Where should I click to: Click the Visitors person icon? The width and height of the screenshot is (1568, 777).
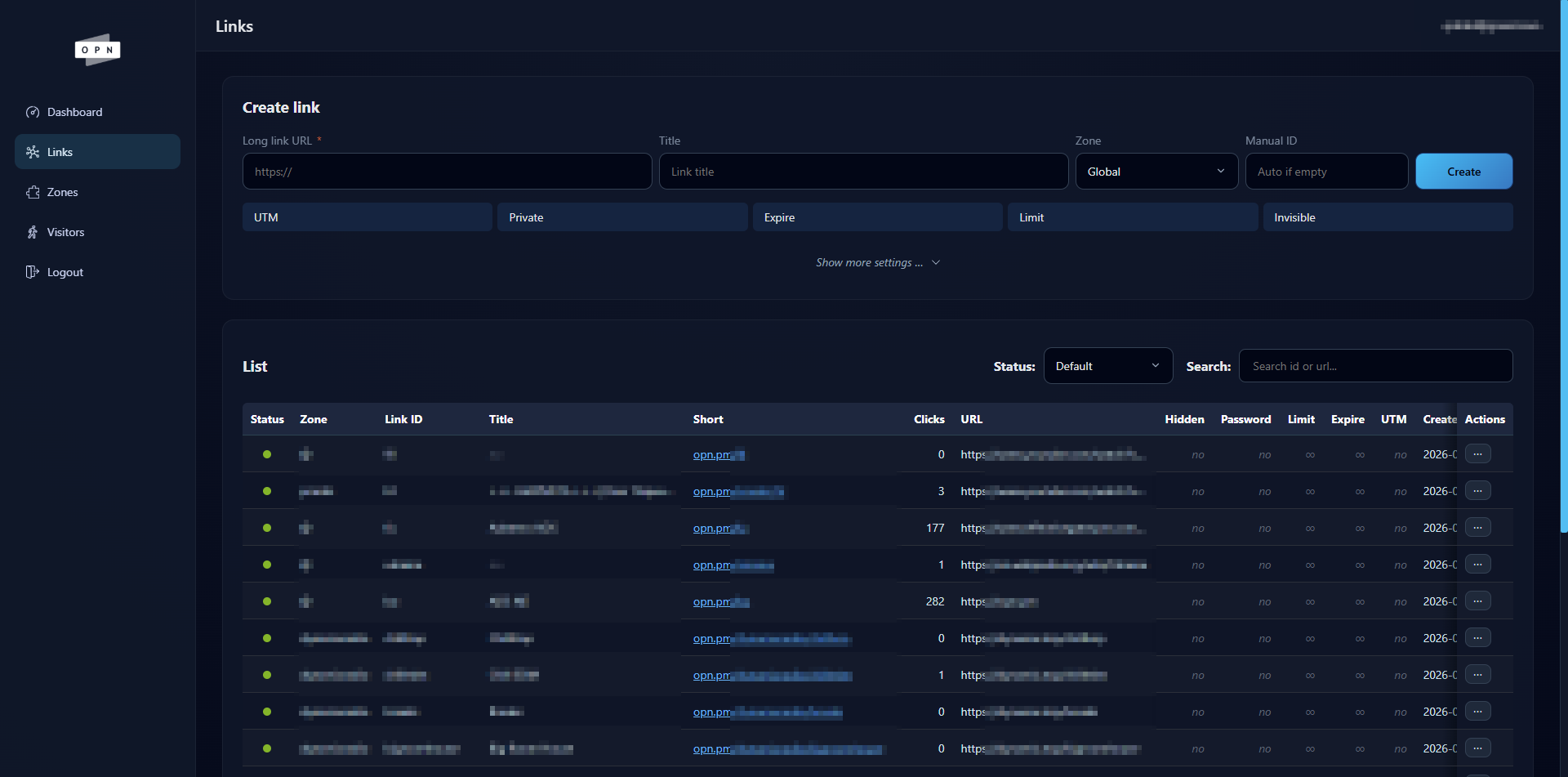click(x=33, y=232)
